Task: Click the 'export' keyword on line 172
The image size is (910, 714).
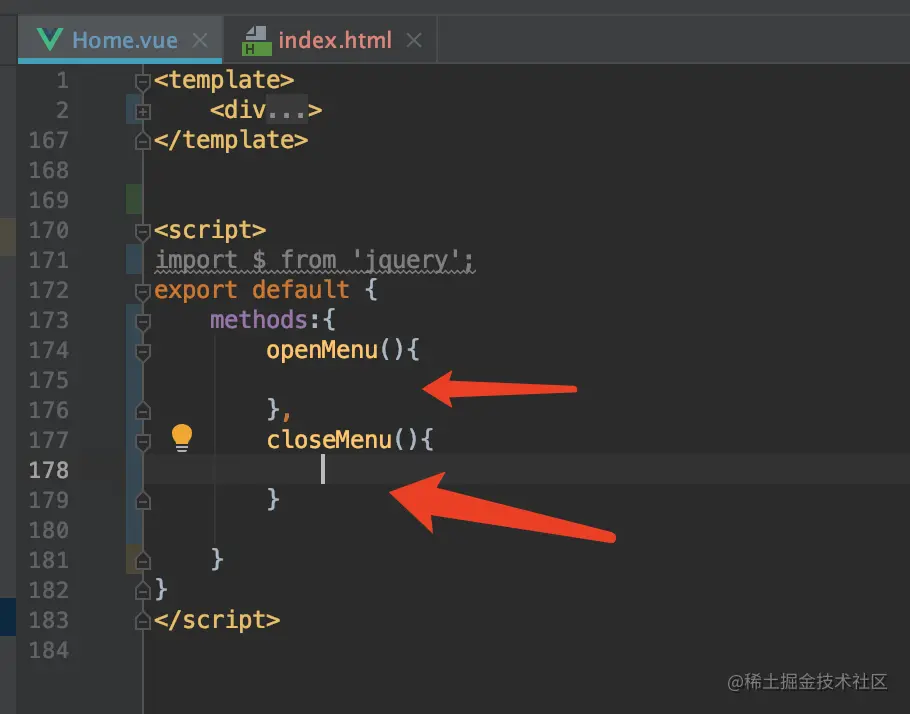Action: coord(196,290)
